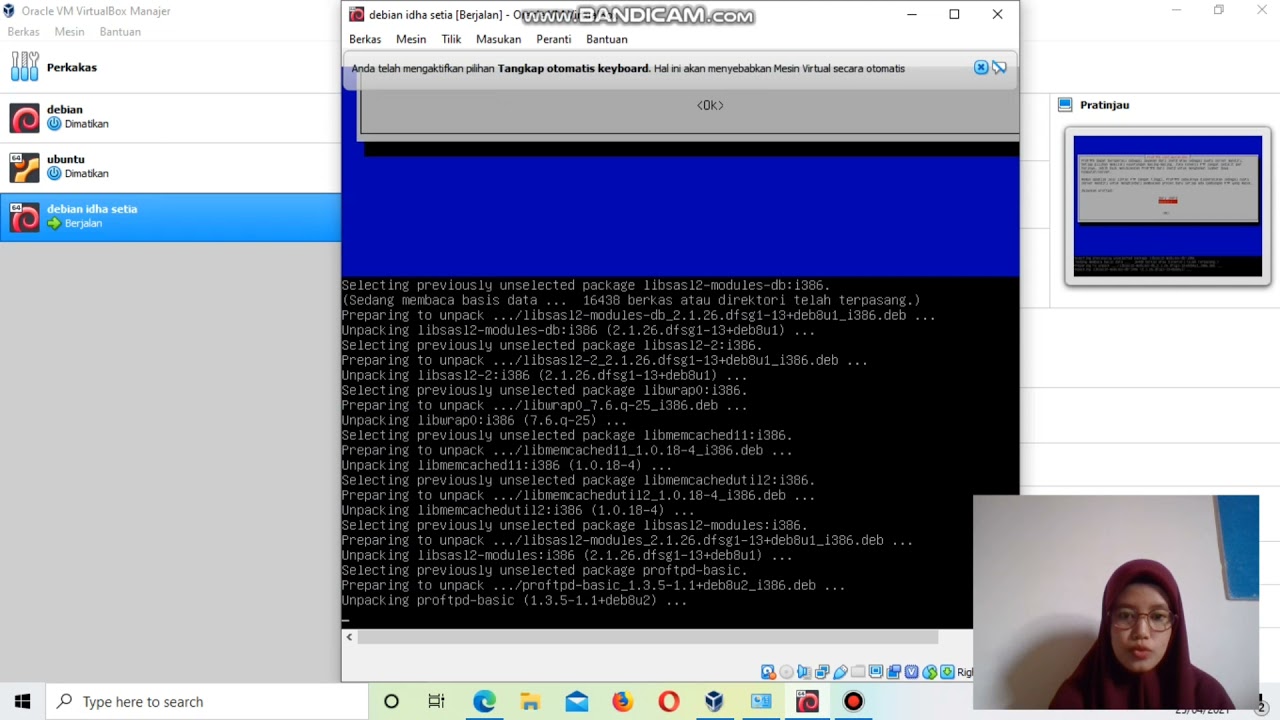The image size is (1280, 720).
Task: Click the don't-show-again icon on notification bar
Action: pyautogui.click(x=999, y=68)
